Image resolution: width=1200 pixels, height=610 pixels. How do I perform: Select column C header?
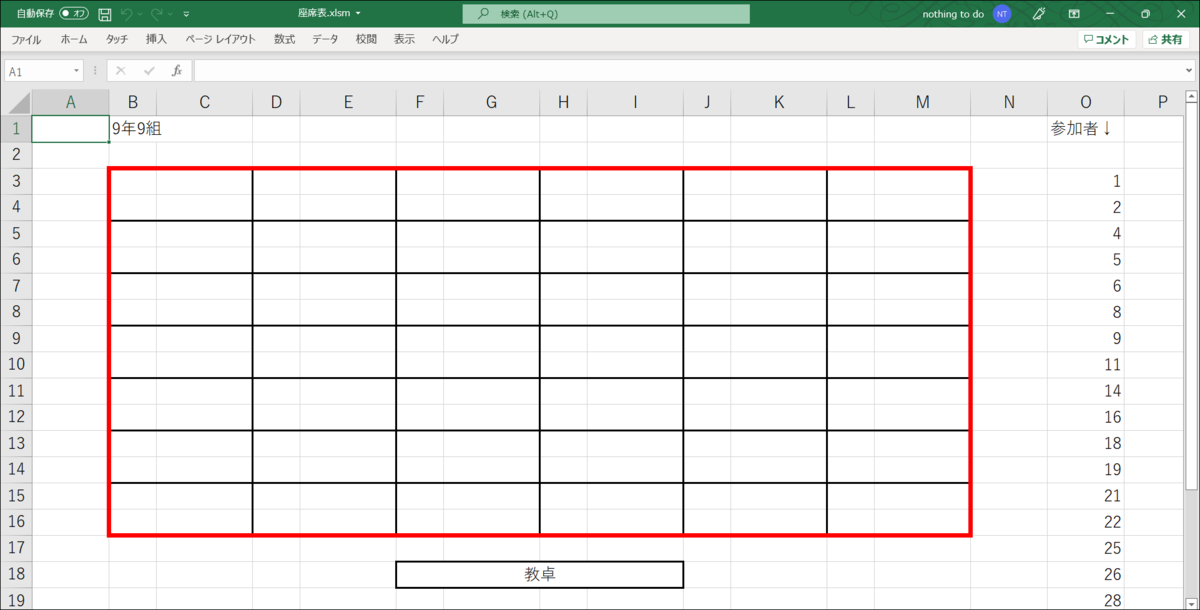coord(204,102)
